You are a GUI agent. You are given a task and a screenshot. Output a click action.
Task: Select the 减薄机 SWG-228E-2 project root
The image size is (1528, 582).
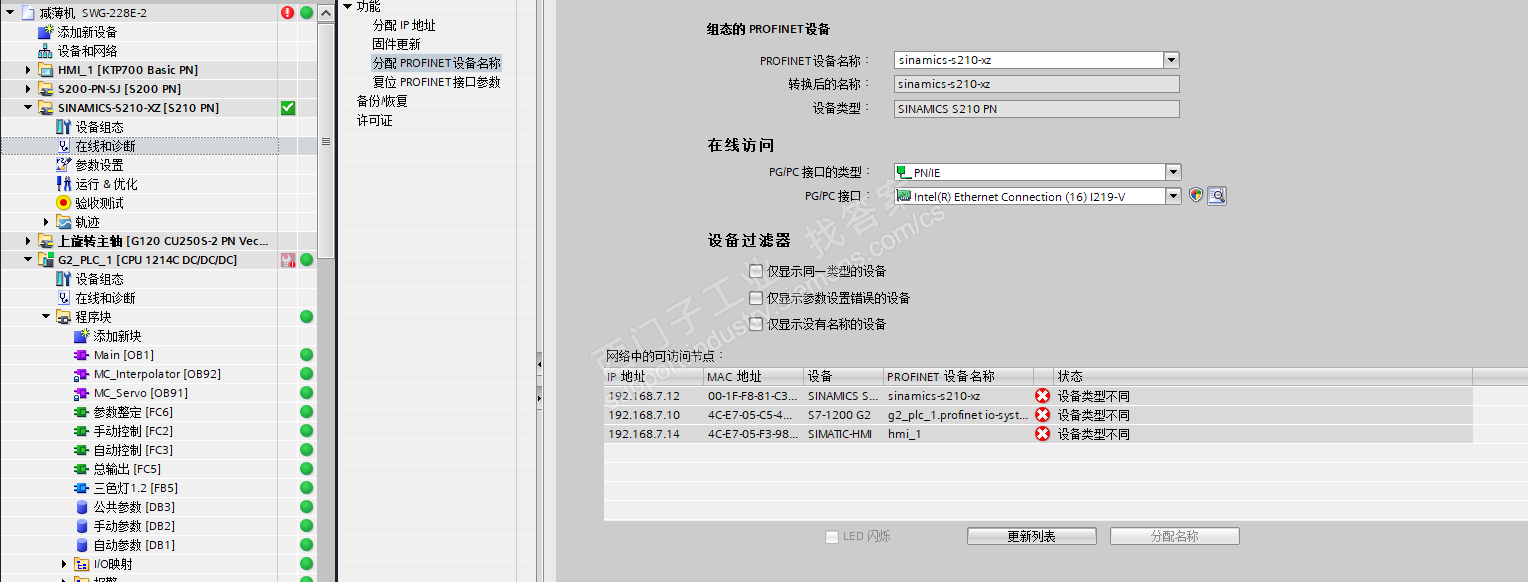(x=92, y=13)
